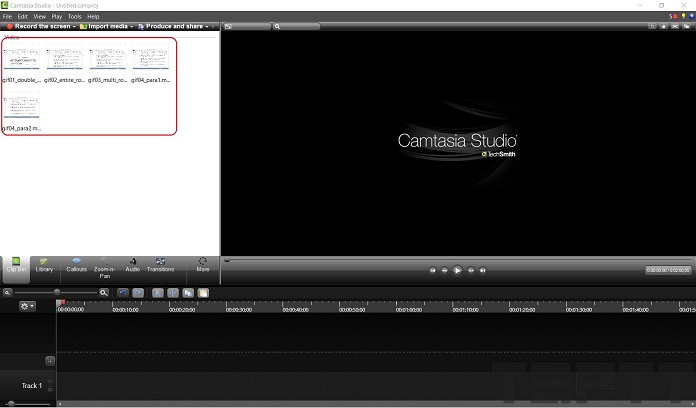Open the Clip Bin tab
Viewport: 696px width, 408px height.
(x=16, y=269)
